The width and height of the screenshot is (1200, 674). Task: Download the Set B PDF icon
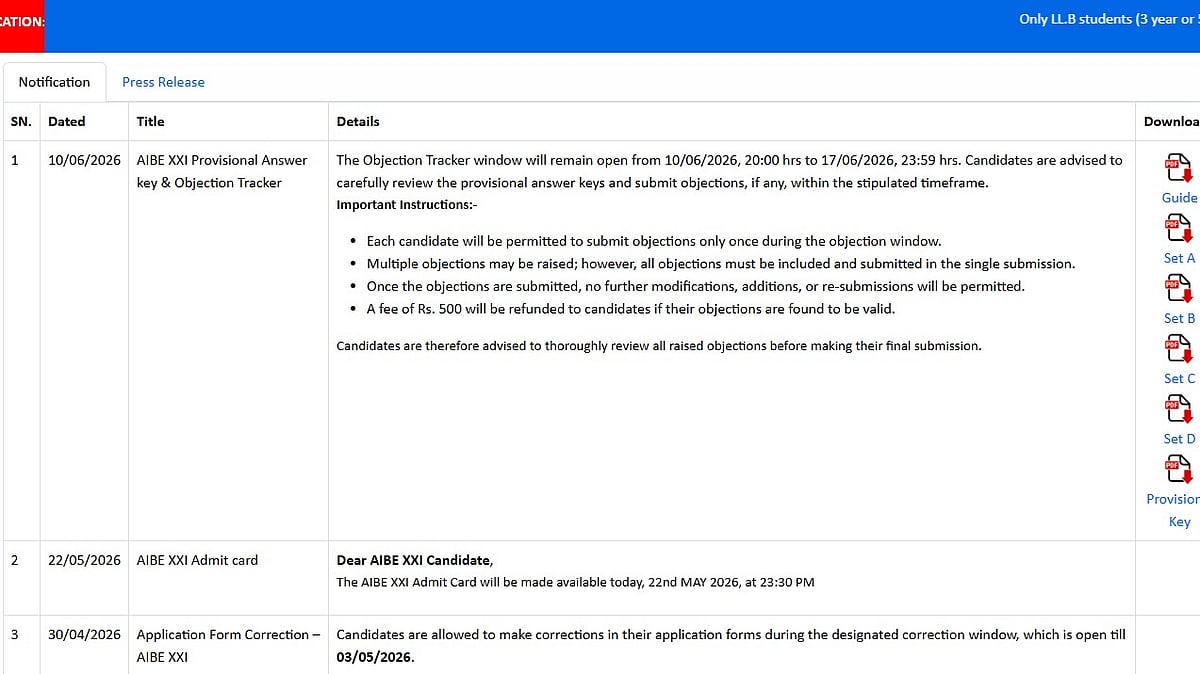[1178, 288]
